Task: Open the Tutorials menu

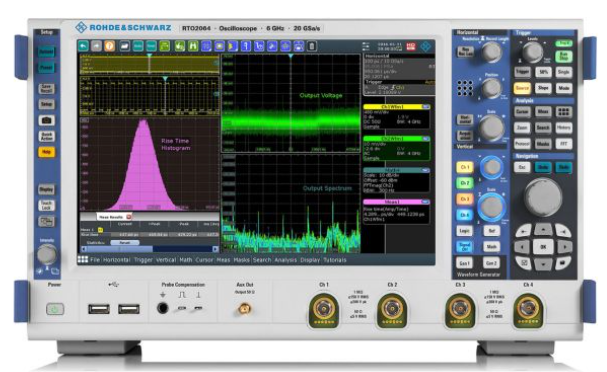Action: (334, 260)
